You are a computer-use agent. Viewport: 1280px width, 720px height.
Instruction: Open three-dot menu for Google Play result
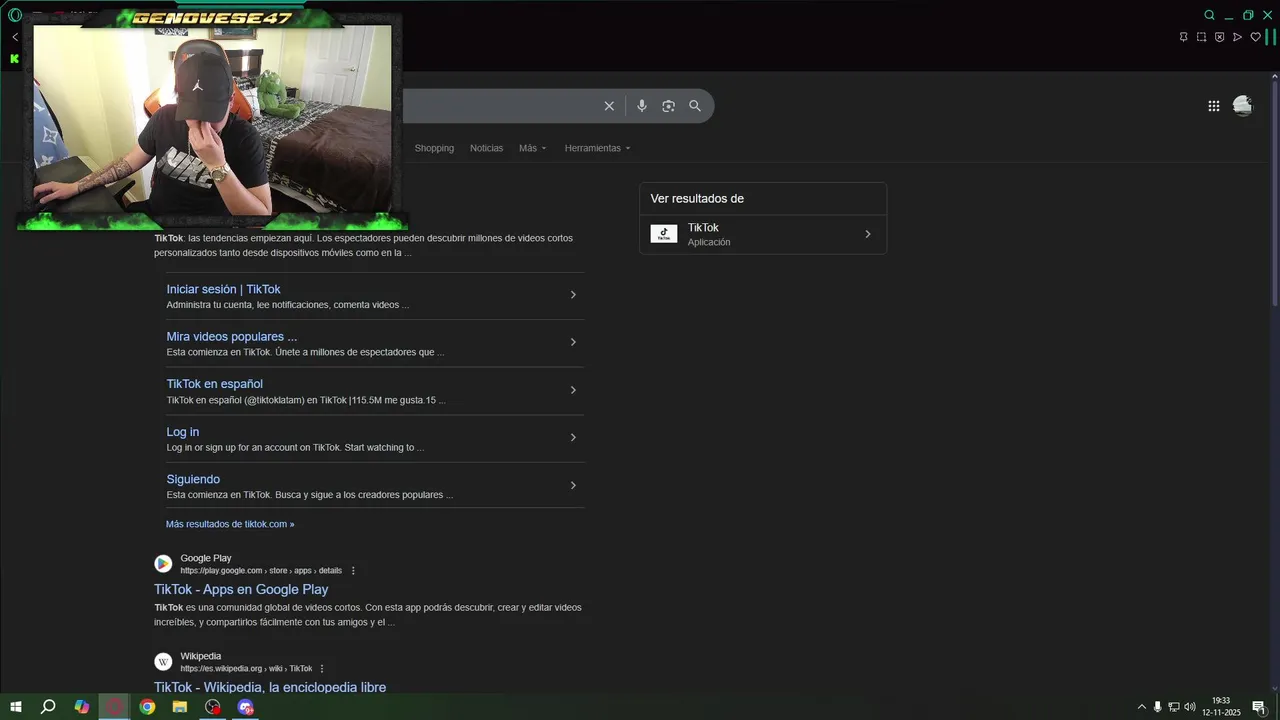click(353, 571)
